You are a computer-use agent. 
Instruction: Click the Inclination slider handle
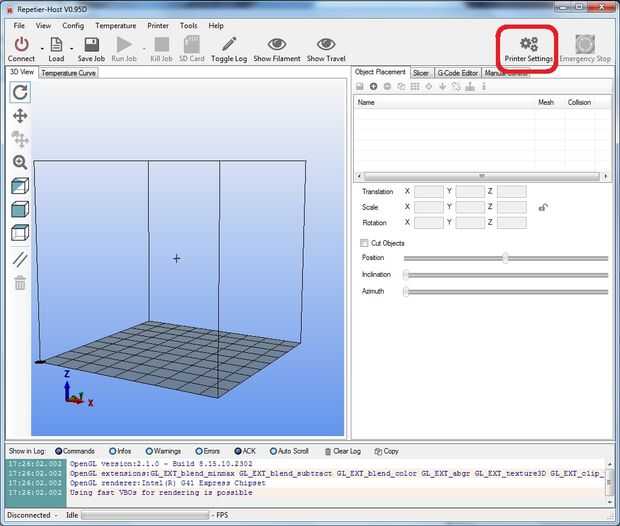click(x=406, y=275)
